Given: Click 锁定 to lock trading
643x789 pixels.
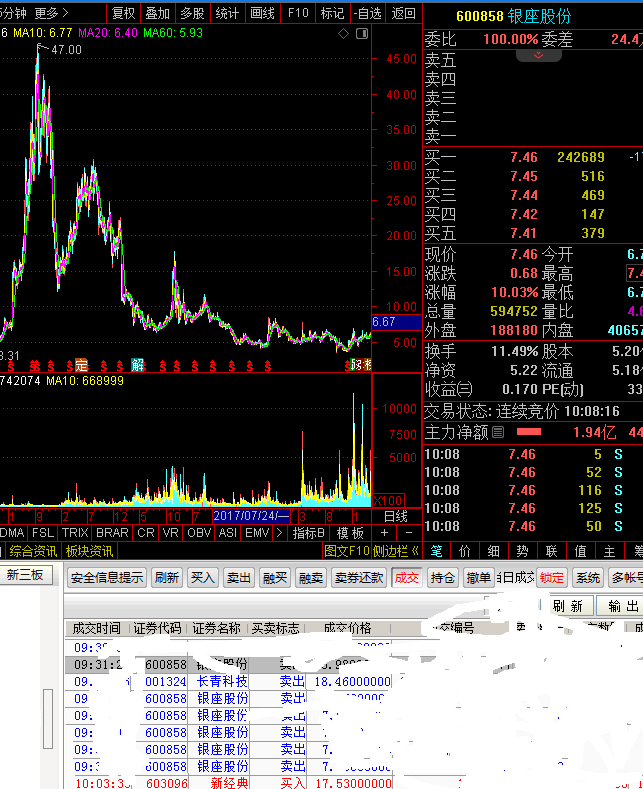Looking at the screenshot, I should click(551, 578).
